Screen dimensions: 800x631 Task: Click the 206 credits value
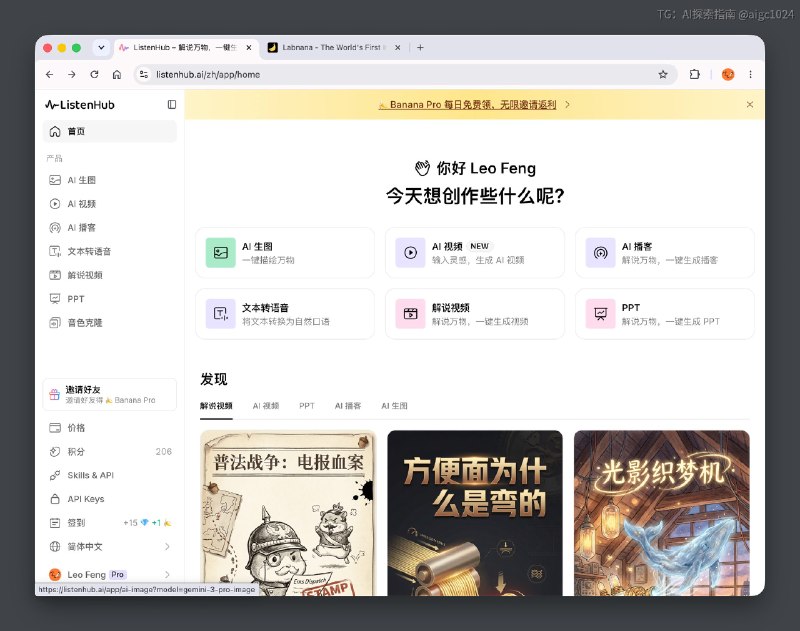(164, 451)
